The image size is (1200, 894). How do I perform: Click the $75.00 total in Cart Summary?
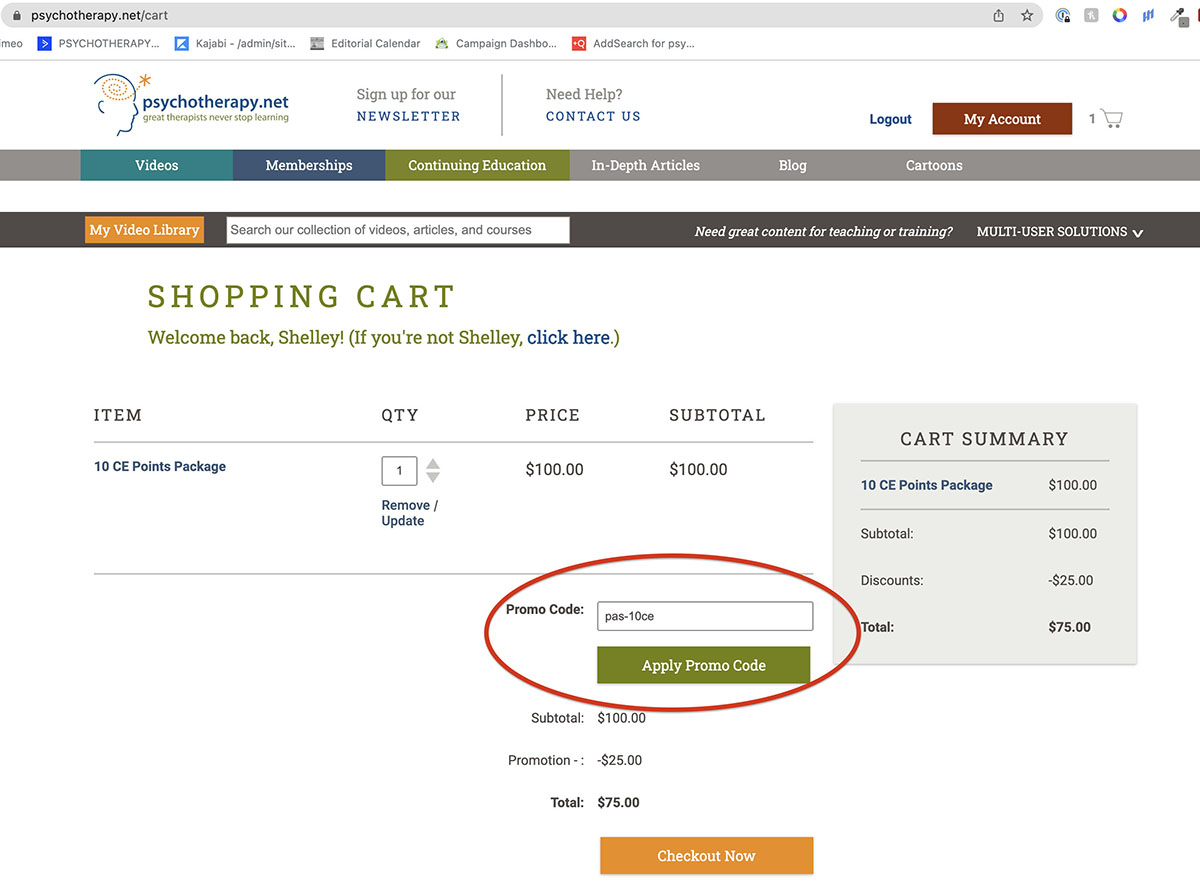coord(1069,627)
